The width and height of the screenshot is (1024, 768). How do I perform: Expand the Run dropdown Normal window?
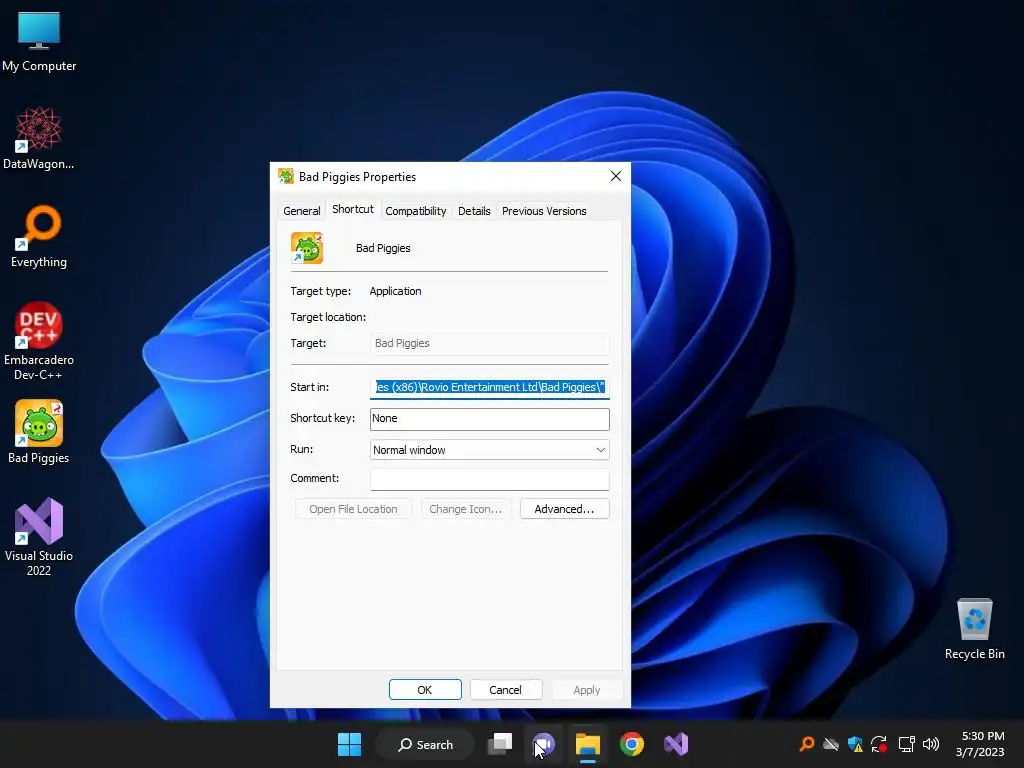click(x=490, y=450)
